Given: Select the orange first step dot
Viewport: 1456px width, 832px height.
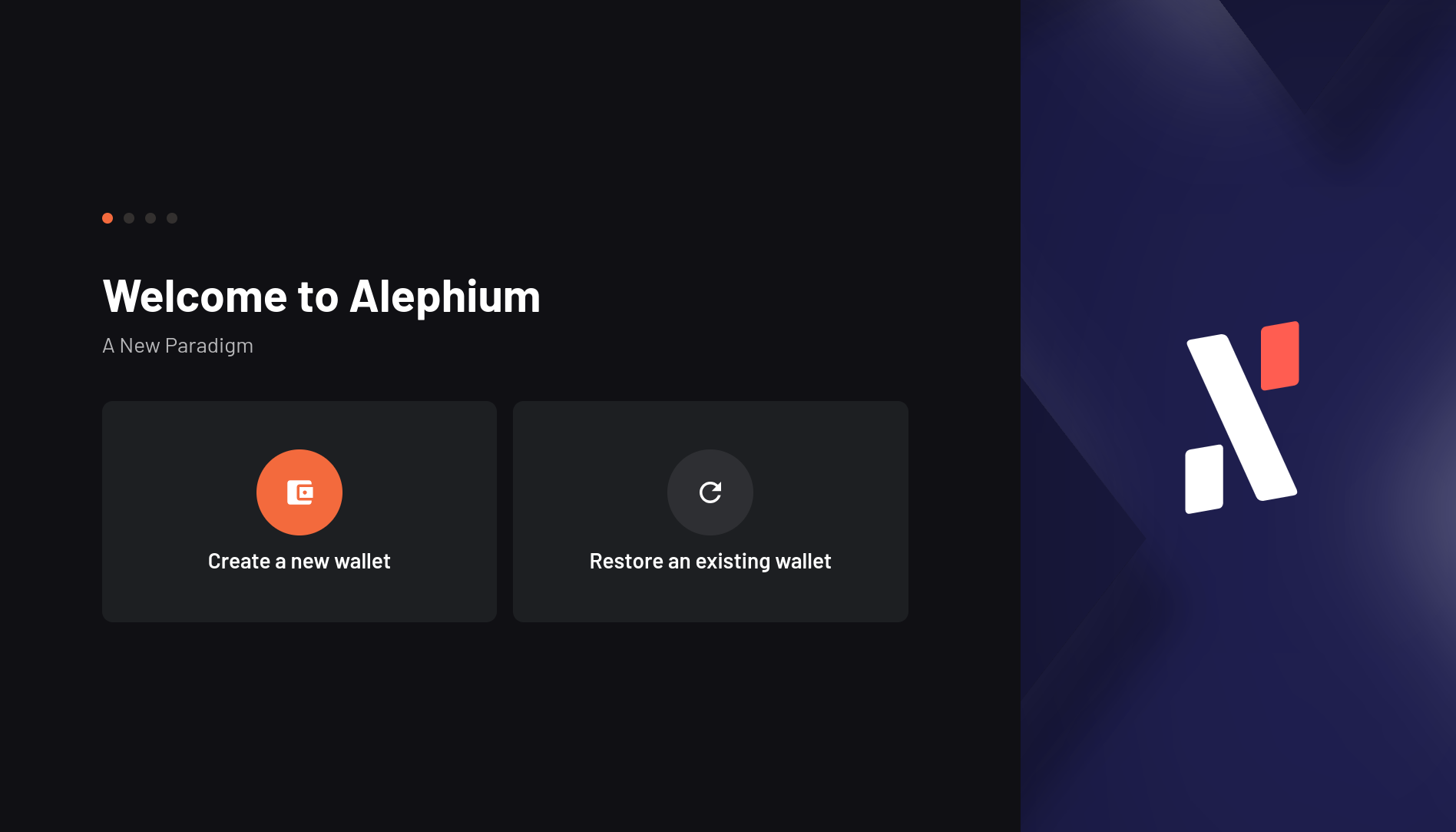Looking at the screenshot, I should (x=108, y=218).
